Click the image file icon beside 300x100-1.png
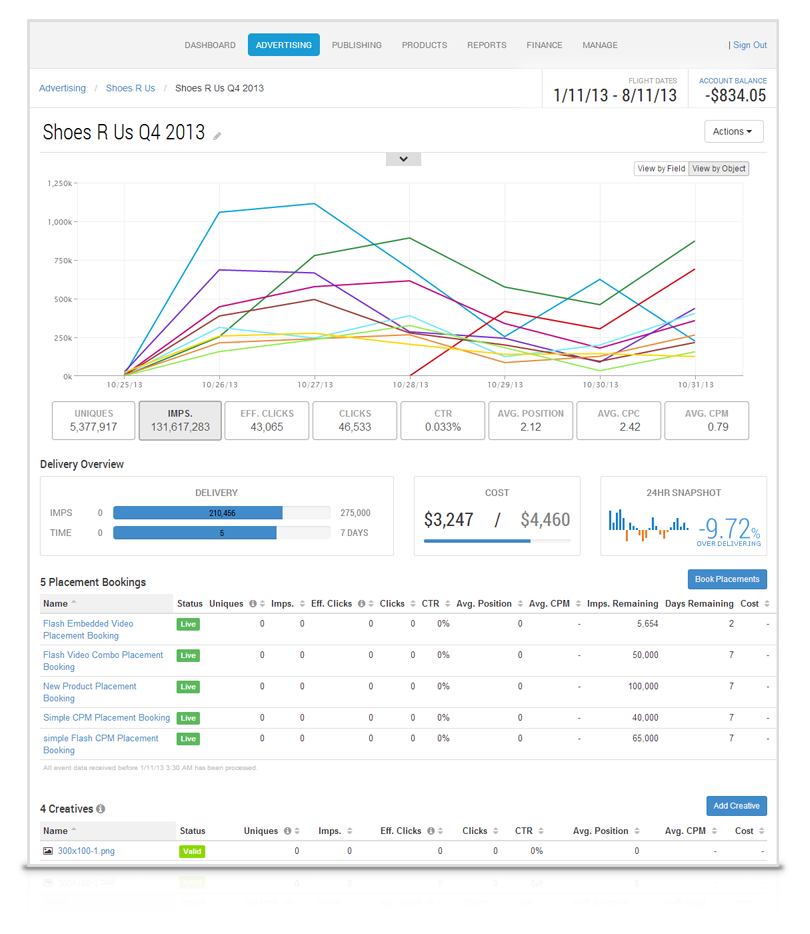The width and height of the screenshot is (810, 934). (x=48, y=851)
